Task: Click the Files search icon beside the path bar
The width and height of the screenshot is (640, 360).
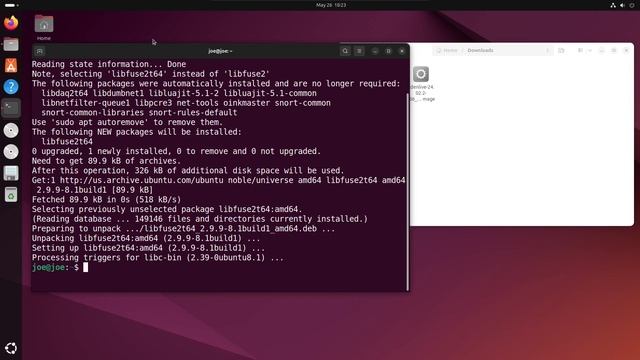Action: tap(561, 51)
